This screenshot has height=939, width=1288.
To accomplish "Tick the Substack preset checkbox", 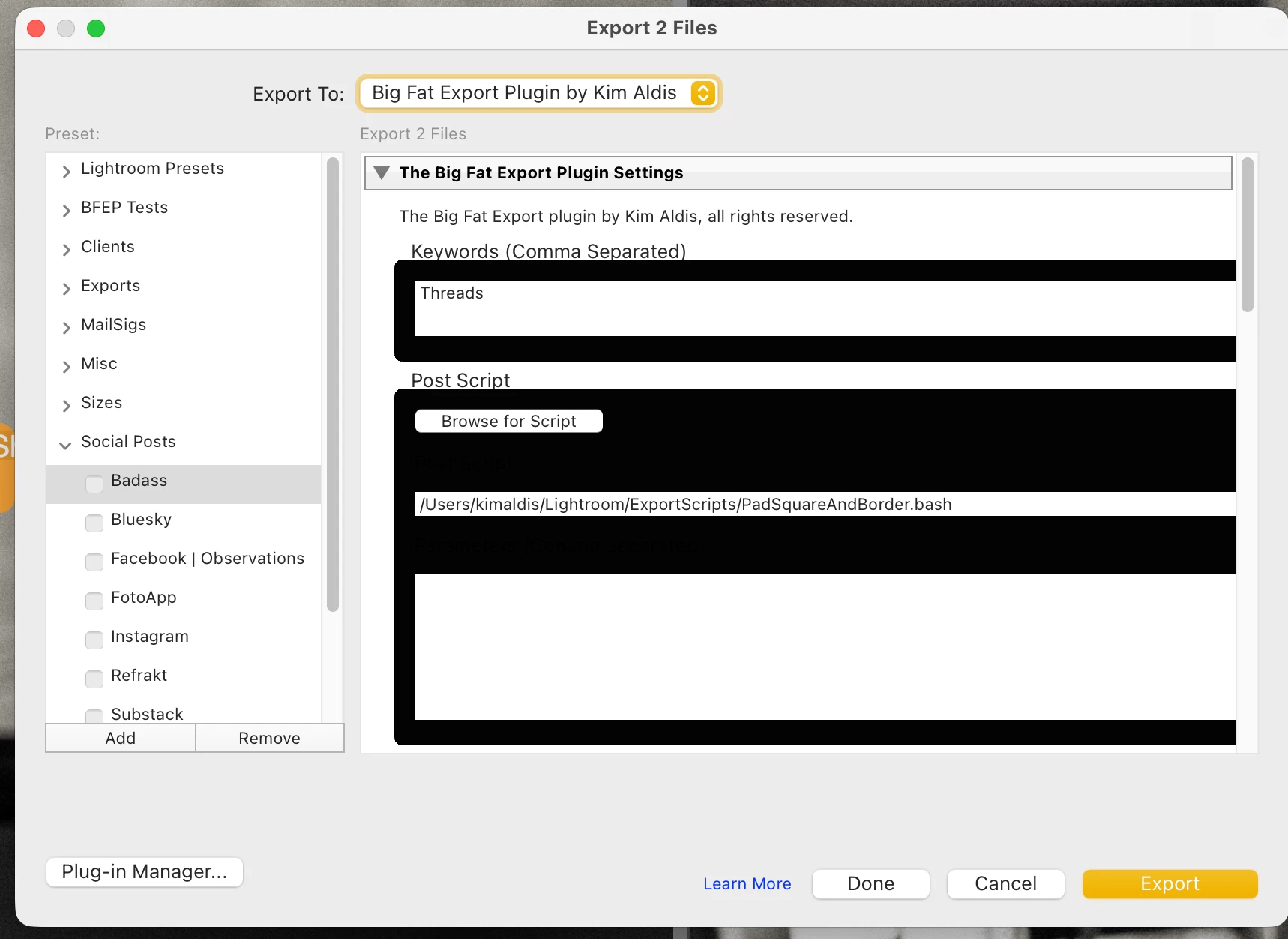I will [x=94, y=715].
